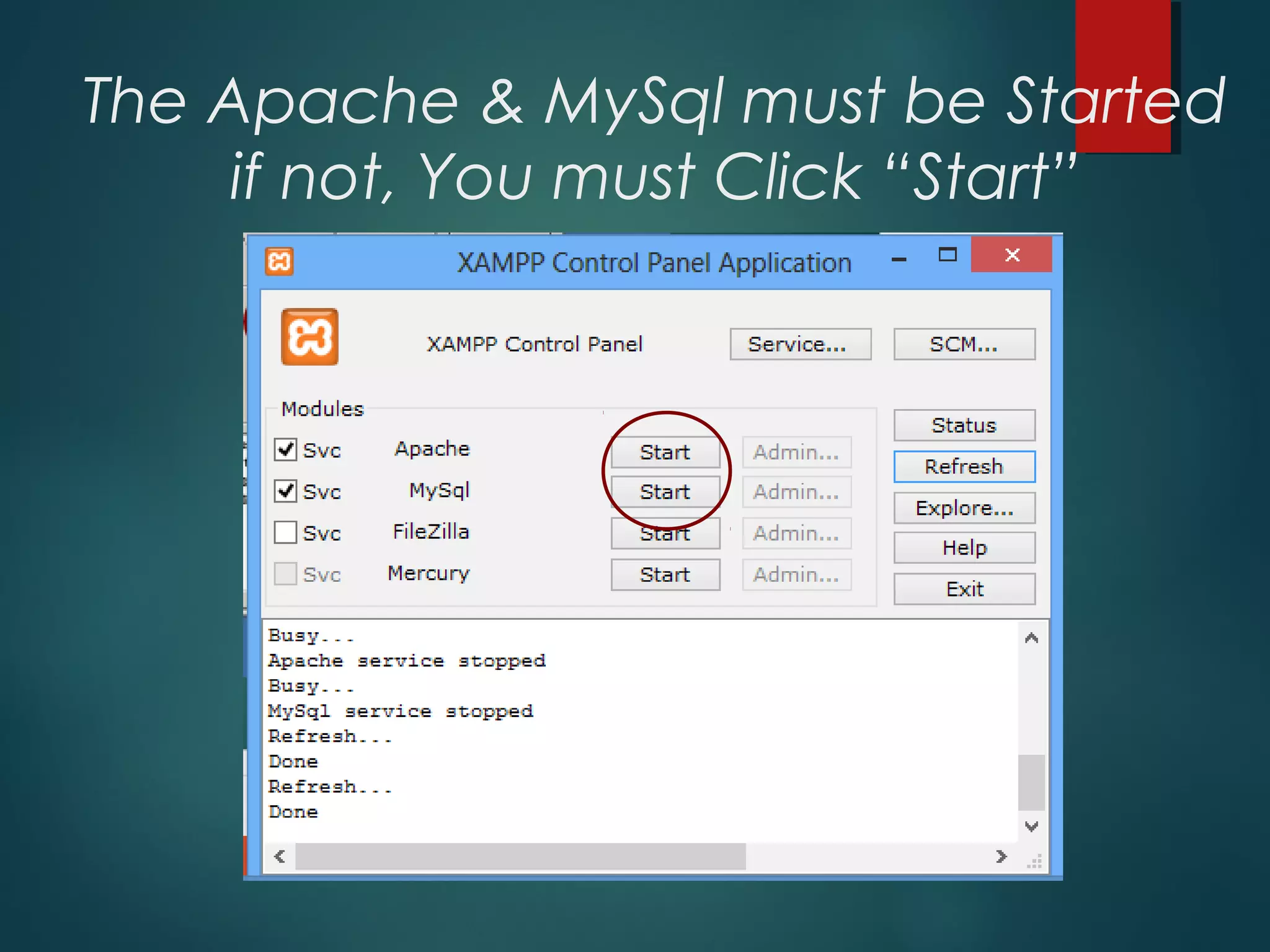Image resolution: width=1270 pixels, height=952 pixels.
Task: Click the XAMPP icon in the title bar
Action: (279, 261)
